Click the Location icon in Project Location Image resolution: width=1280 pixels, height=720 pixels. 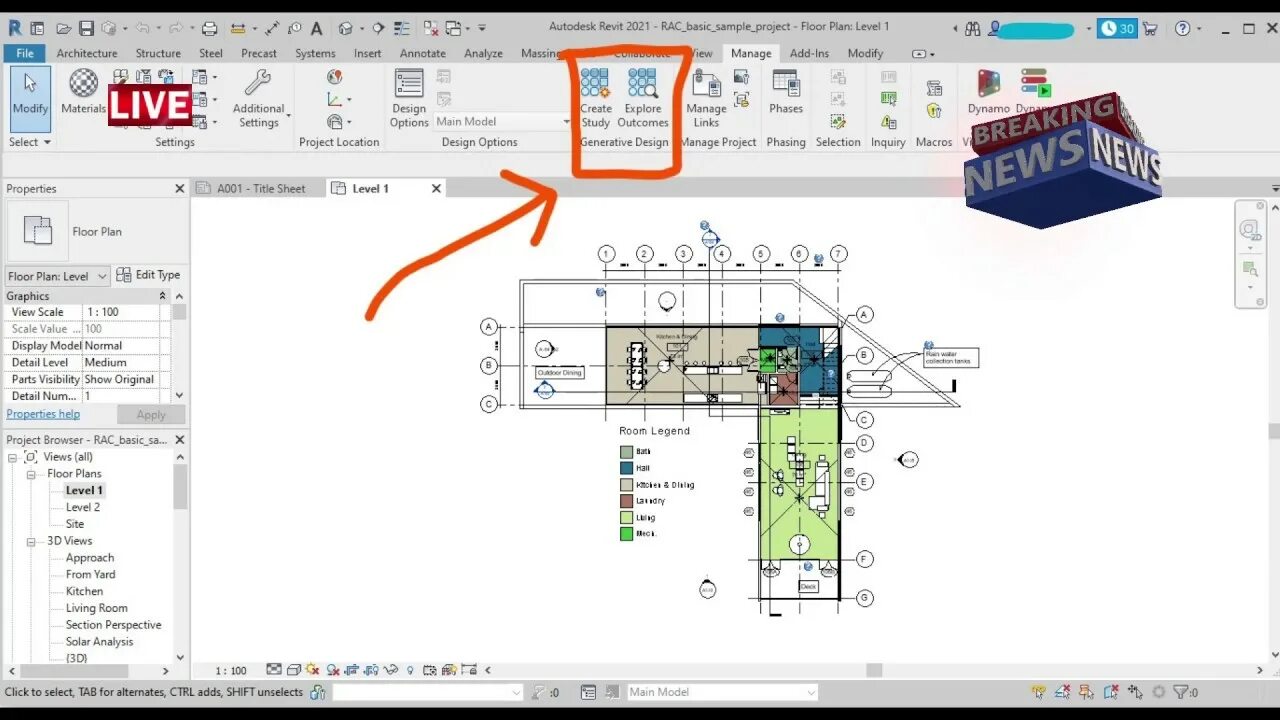(335, 77)
